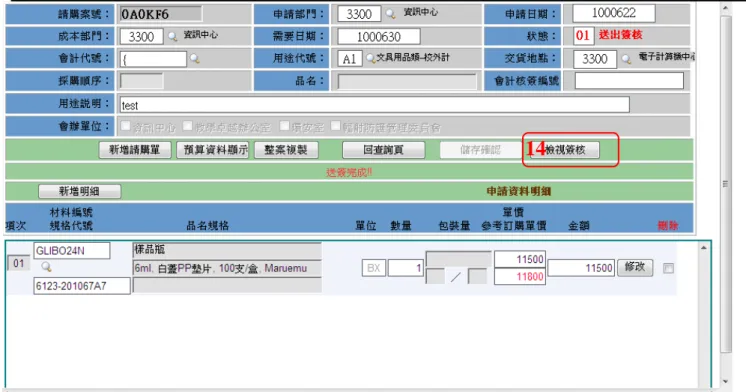Click the red 送出簽核 status text
This screenshot has width=746, height=392.
pyautogui.click(x=620, y=35)
